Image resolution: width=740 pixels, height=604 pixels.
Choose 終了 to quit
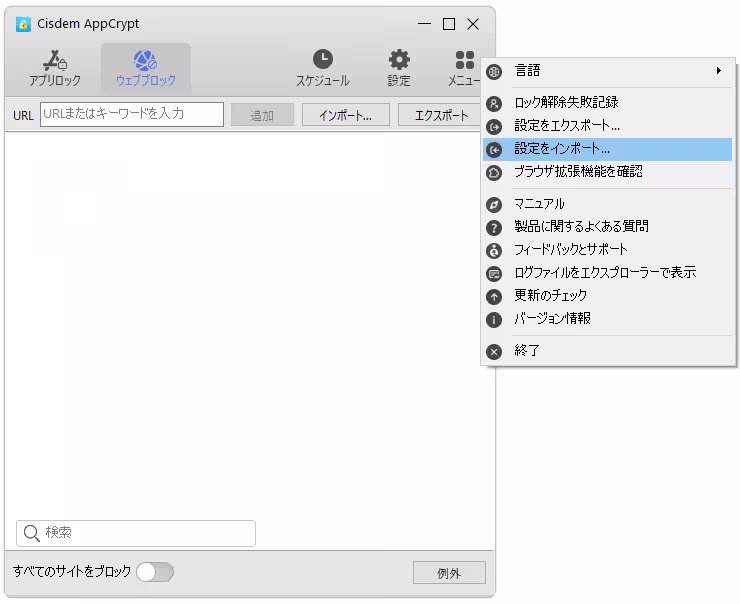click(x=608, y=351)
